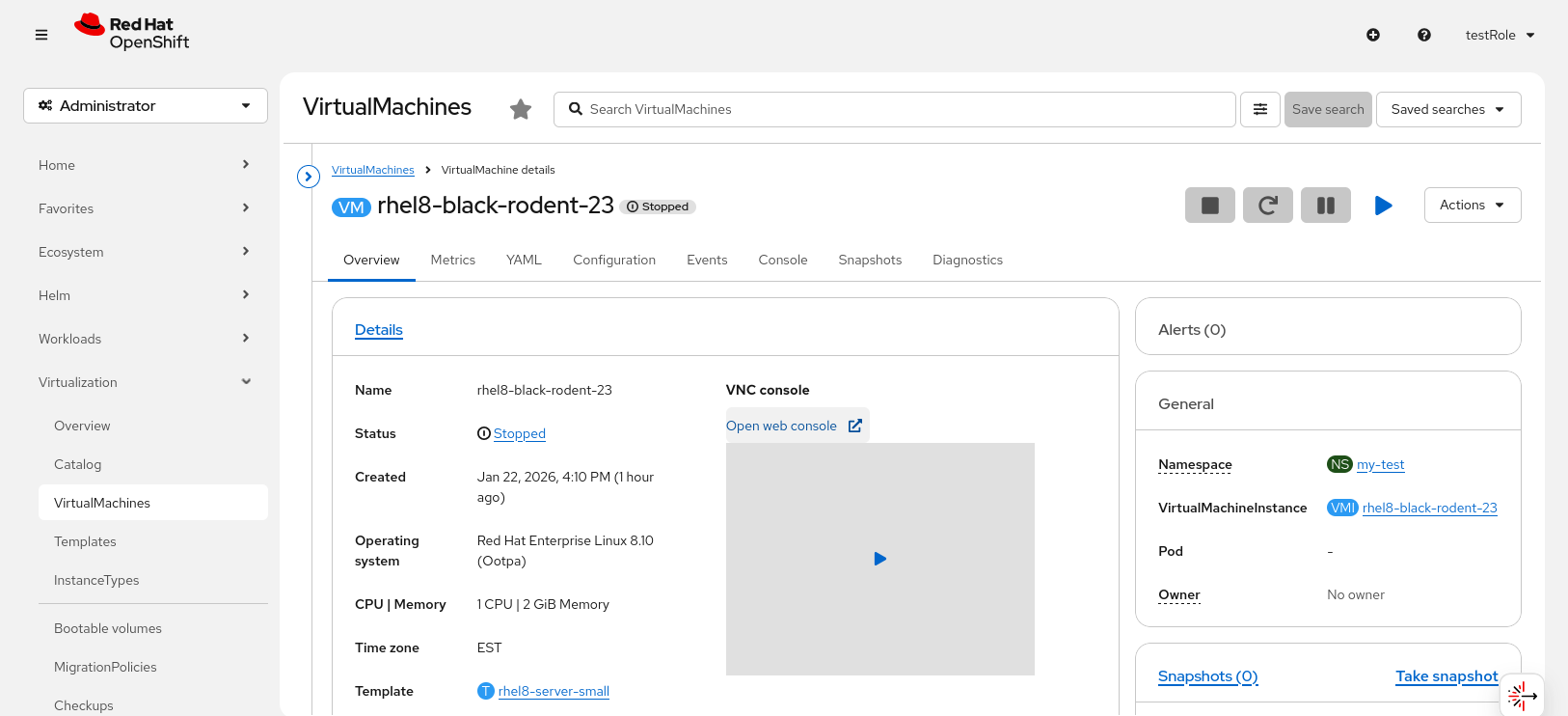Screen dimensions: 1568x716
Task: Open the hamburger navigation menu
Action: [41, 35]
